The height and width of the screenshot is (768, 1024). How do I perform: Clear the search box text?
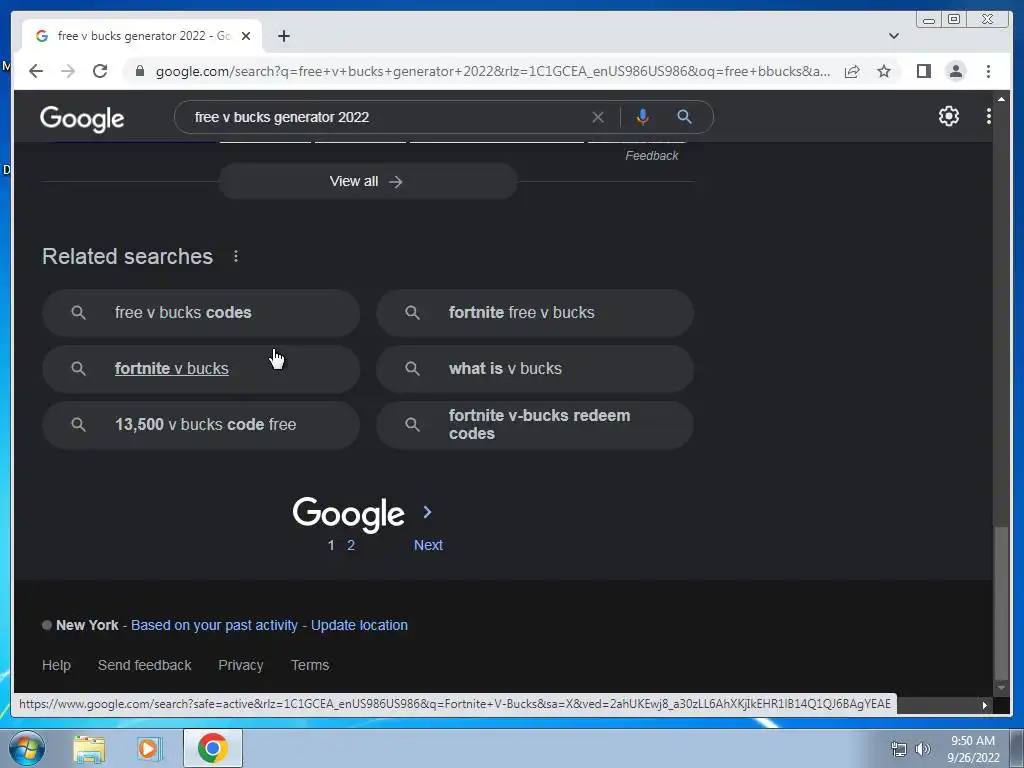click(x=598, y=117)
